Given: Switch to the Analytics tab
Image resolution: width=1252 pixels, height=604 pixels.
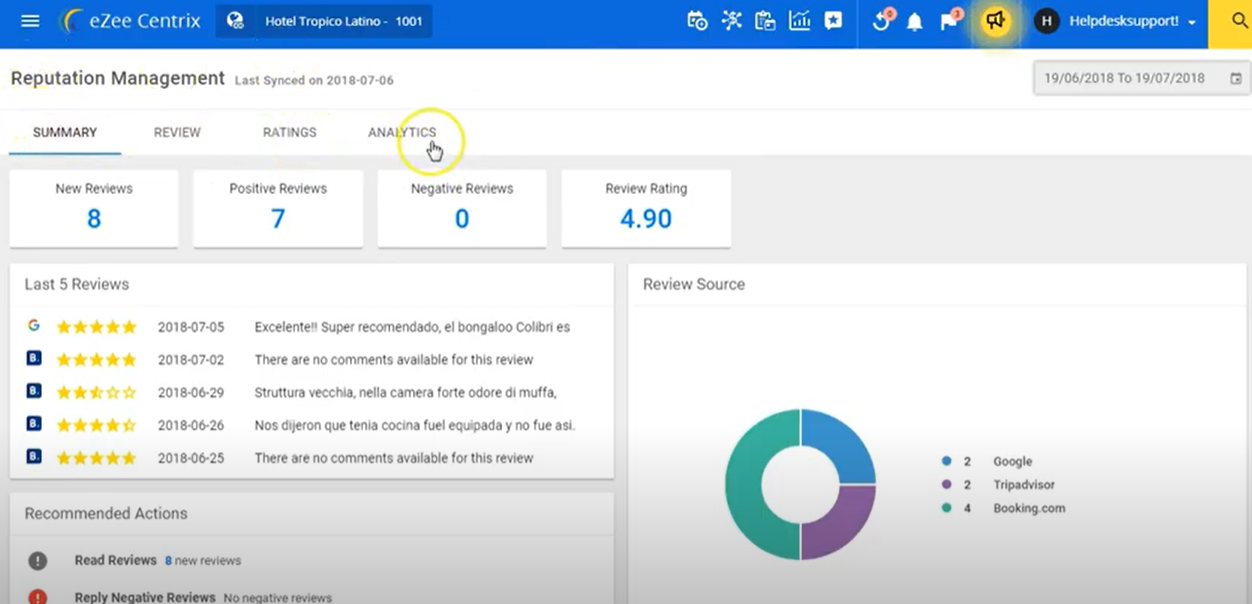Looking at the screenshot, I should pyautogui.click(x=402, y=132).
